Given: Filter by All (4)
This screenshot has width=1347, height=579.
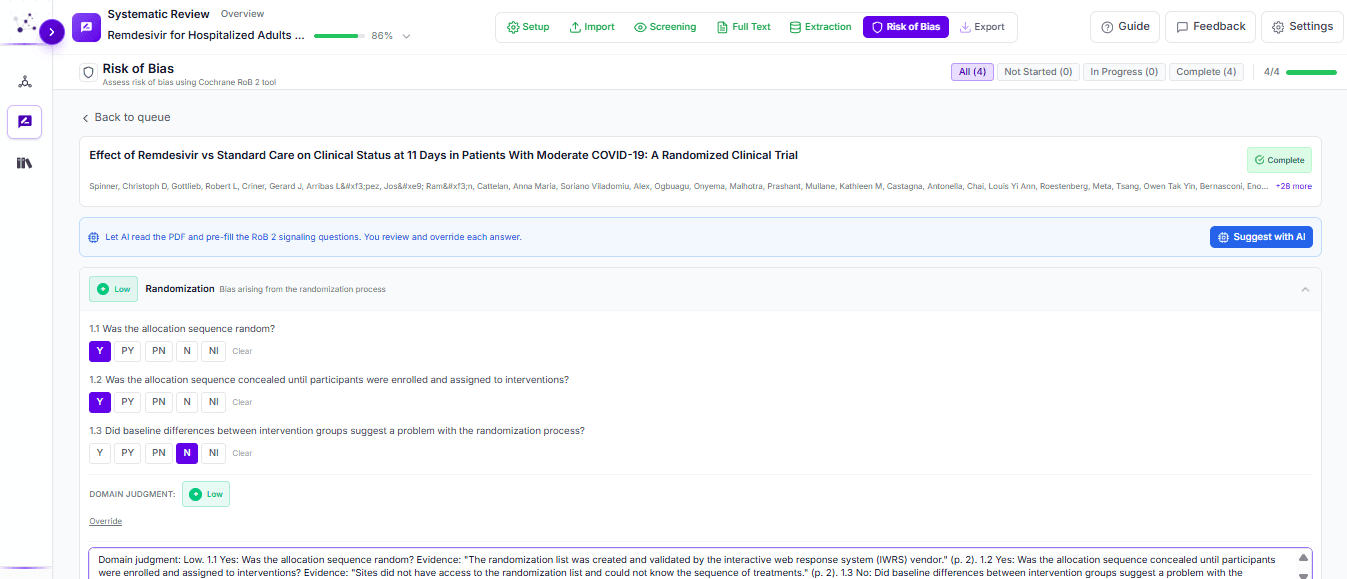Looking at the screenshot, I should click(x=972, y=72).
